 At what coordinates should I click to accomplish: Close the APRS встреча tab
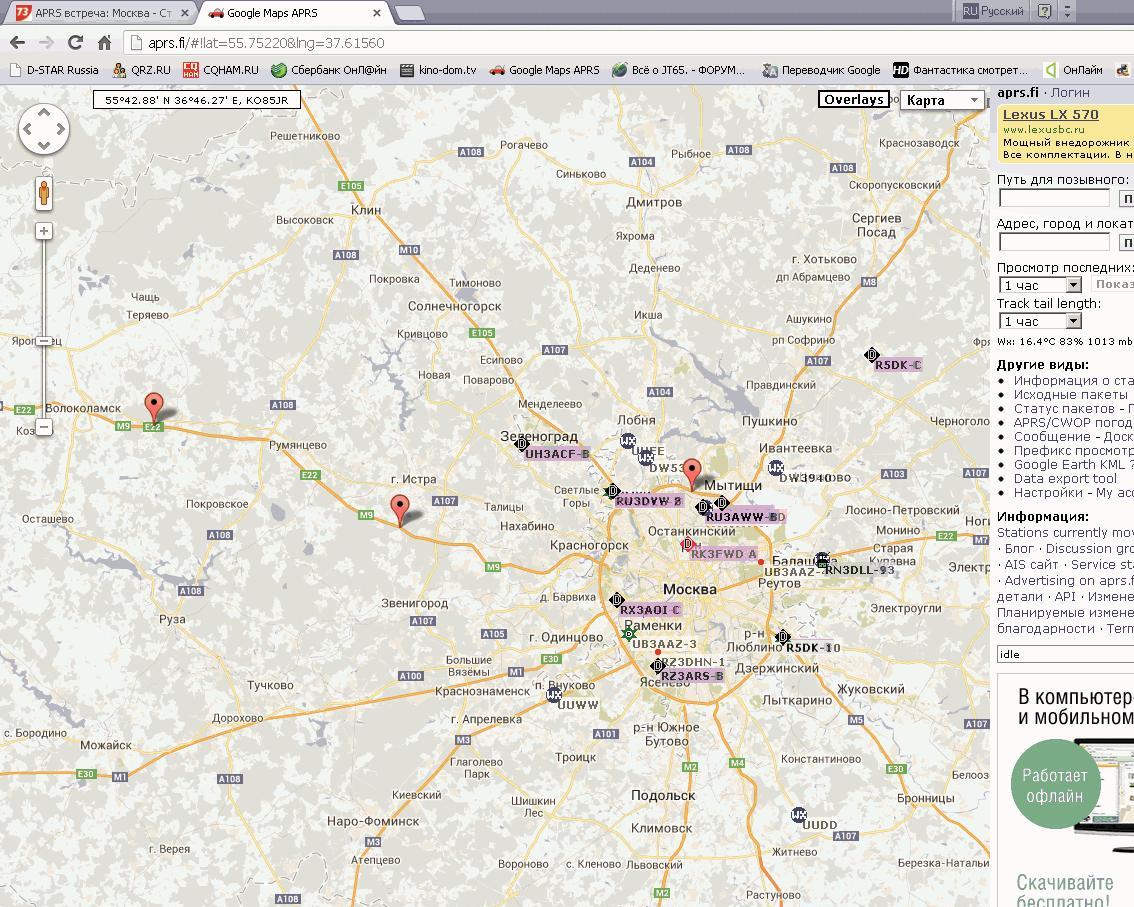pos(184,13)
